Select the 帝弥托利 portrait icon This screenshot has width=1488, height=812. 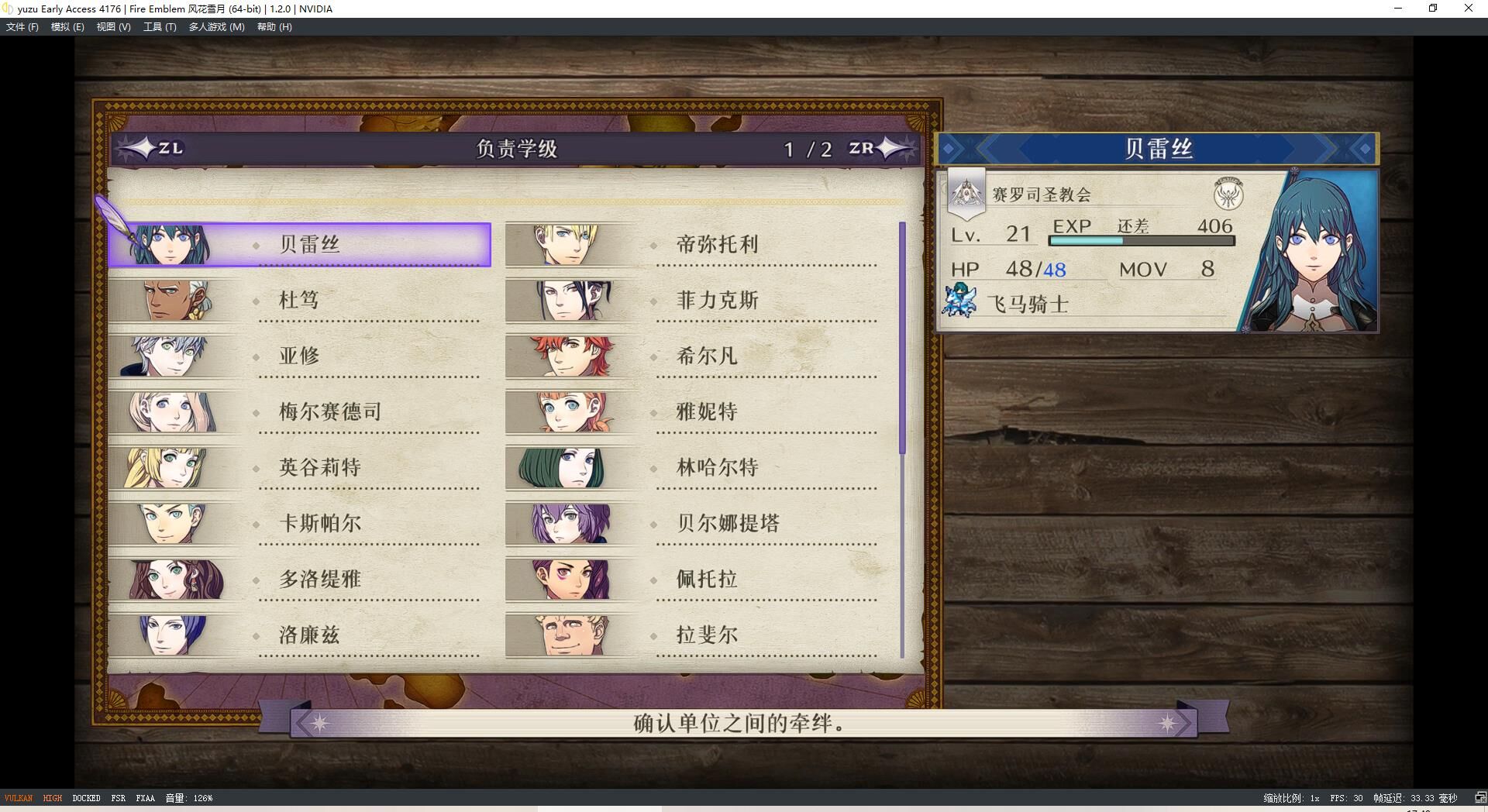[x=566, y=245]
